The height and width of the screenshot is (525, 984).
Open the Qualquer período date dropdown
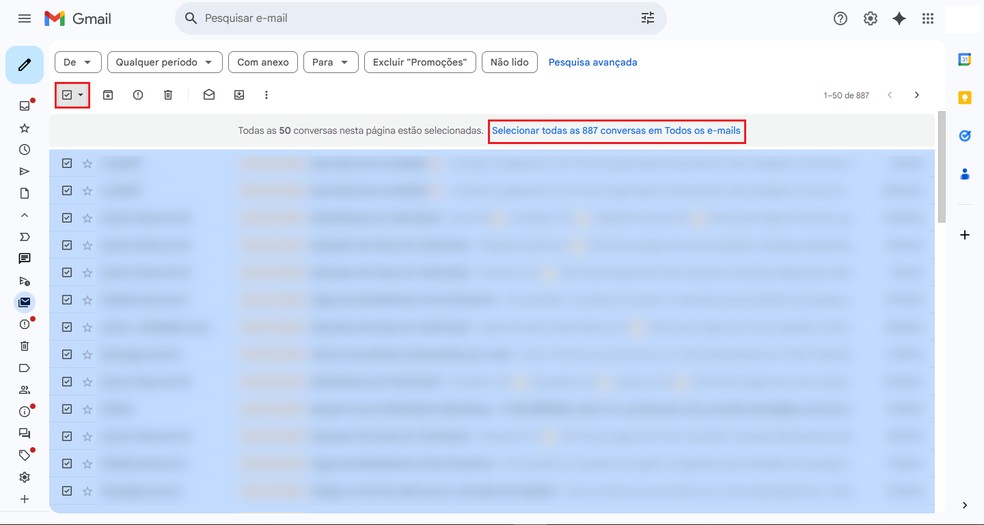(165, 62)
